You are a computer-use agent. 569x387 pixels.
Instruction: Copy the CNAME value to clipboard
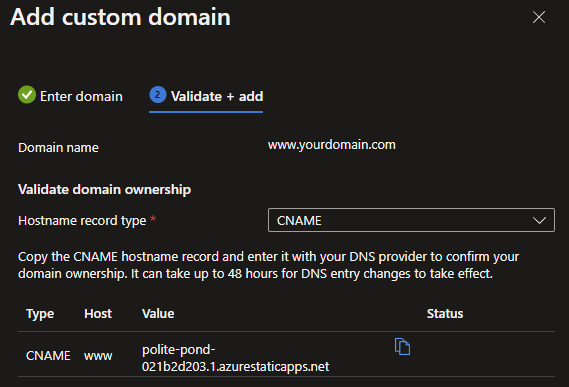click(x=402, y=346)
